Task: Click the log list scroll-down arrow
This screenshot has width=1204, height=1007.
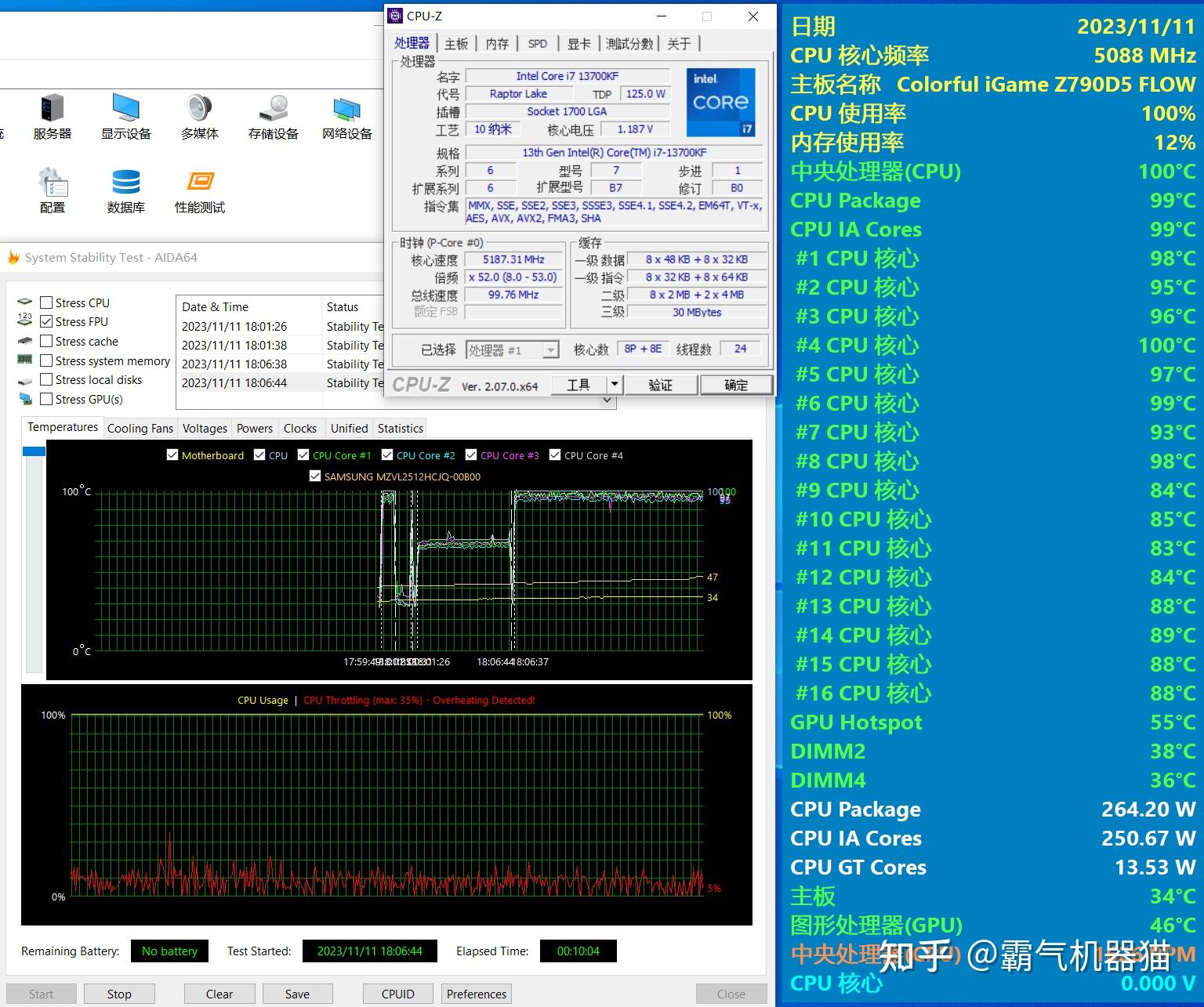Action: (607, 400)
